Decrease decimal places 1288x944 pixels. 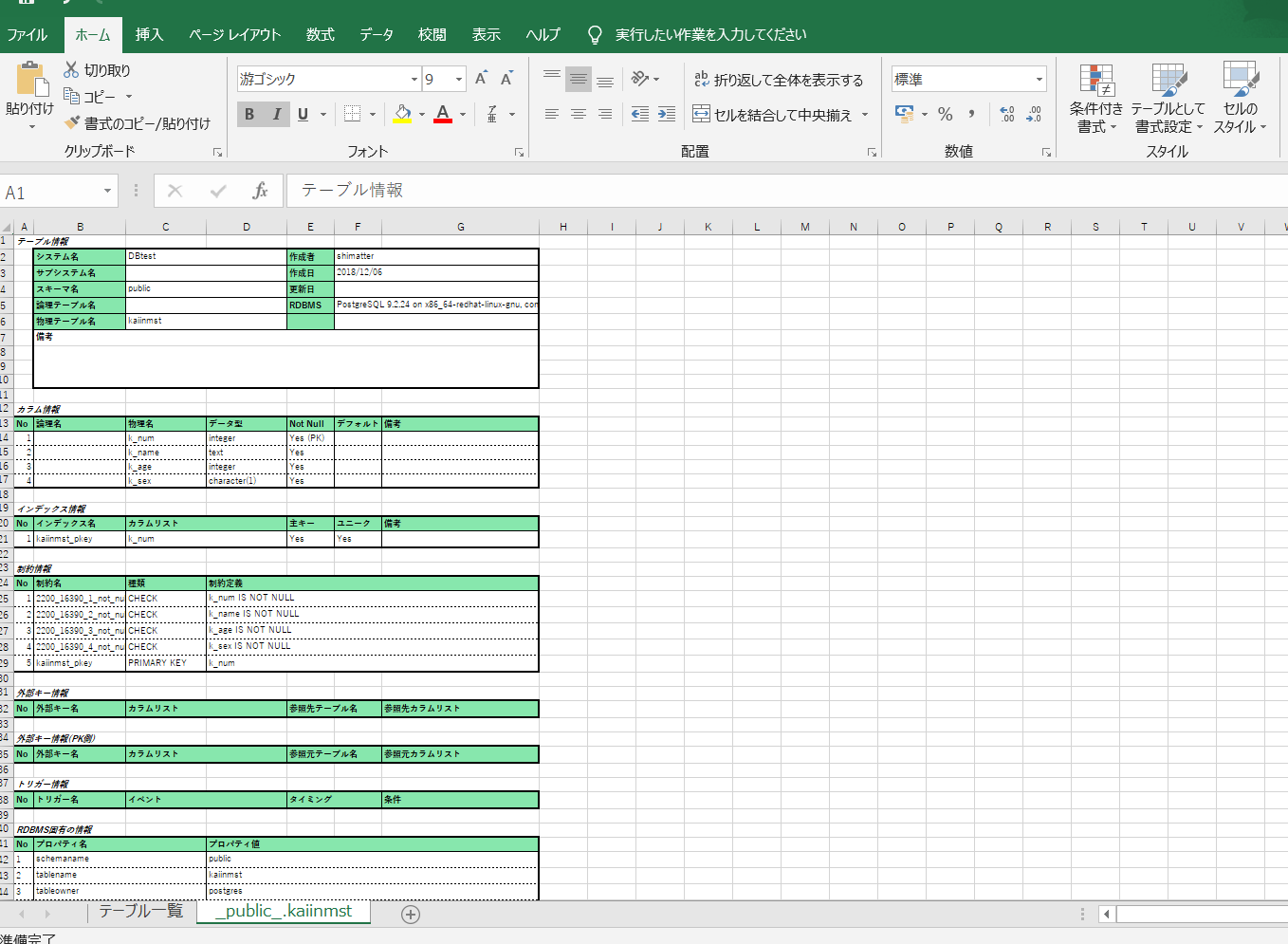point(1034,114)
